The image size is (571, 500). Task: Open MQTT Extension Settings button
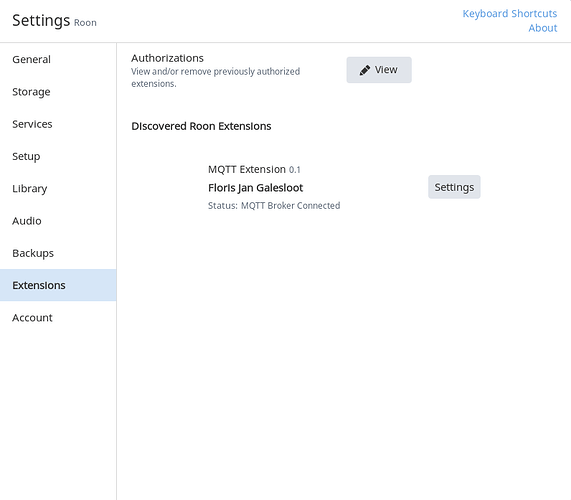tap(454, 187)
